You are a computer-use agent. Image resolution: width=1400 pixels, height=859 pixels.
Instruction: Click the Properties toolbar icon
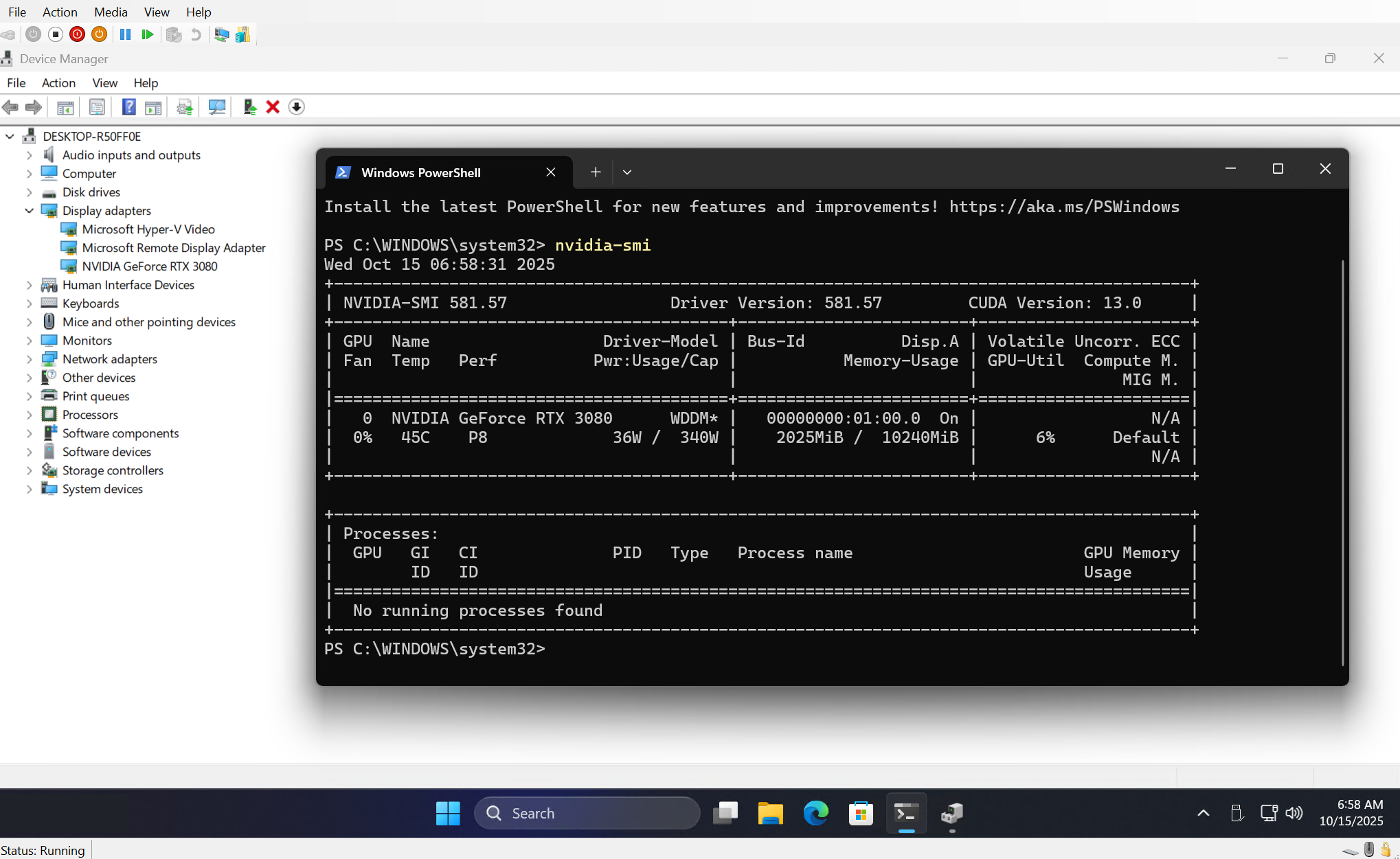tap(97, 107)
